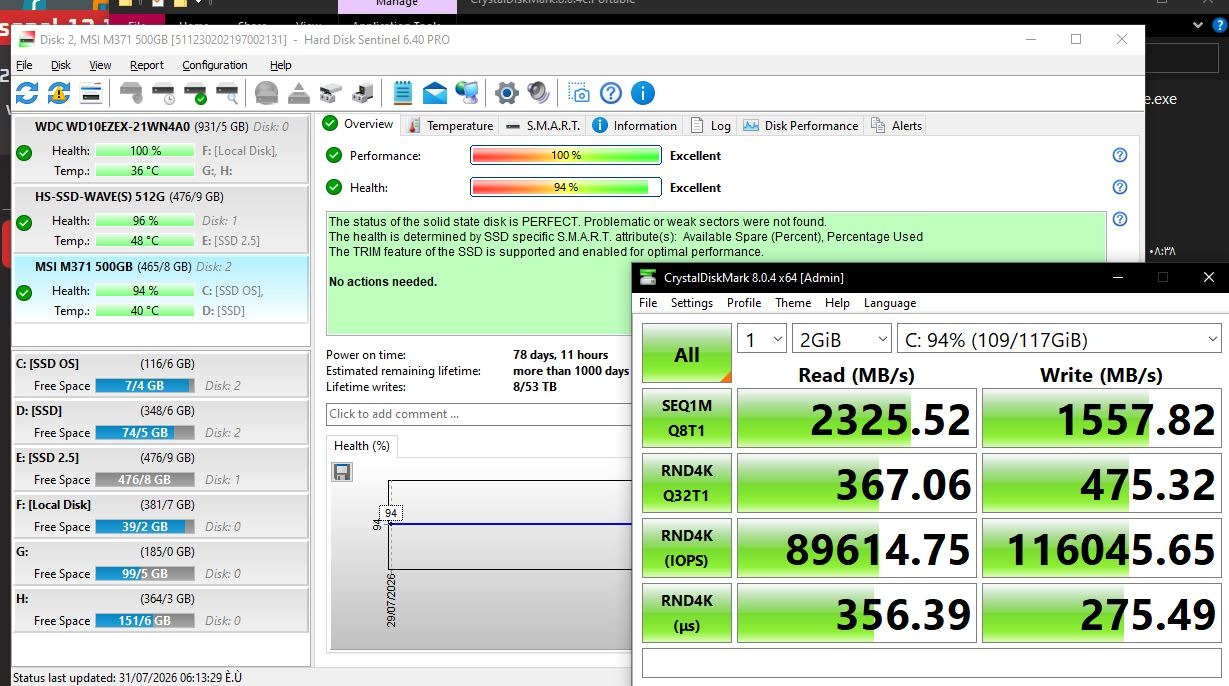Image resolution: width=1229 pixels, height=686 pixels.
Task: Switch to the Information tab
Action: click(635, 125)
